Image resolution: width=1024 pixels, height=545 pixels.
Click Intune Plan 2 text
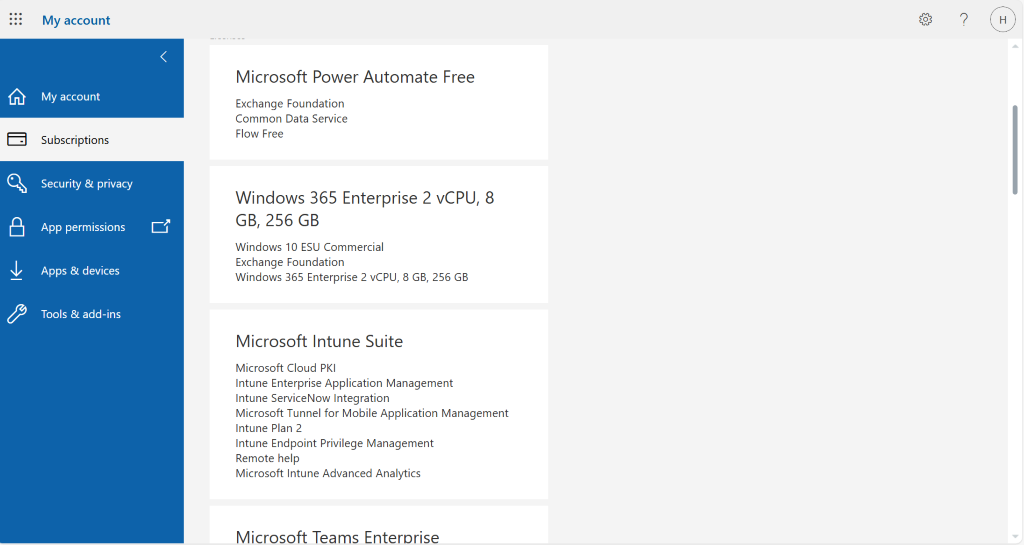coord(268,428)
